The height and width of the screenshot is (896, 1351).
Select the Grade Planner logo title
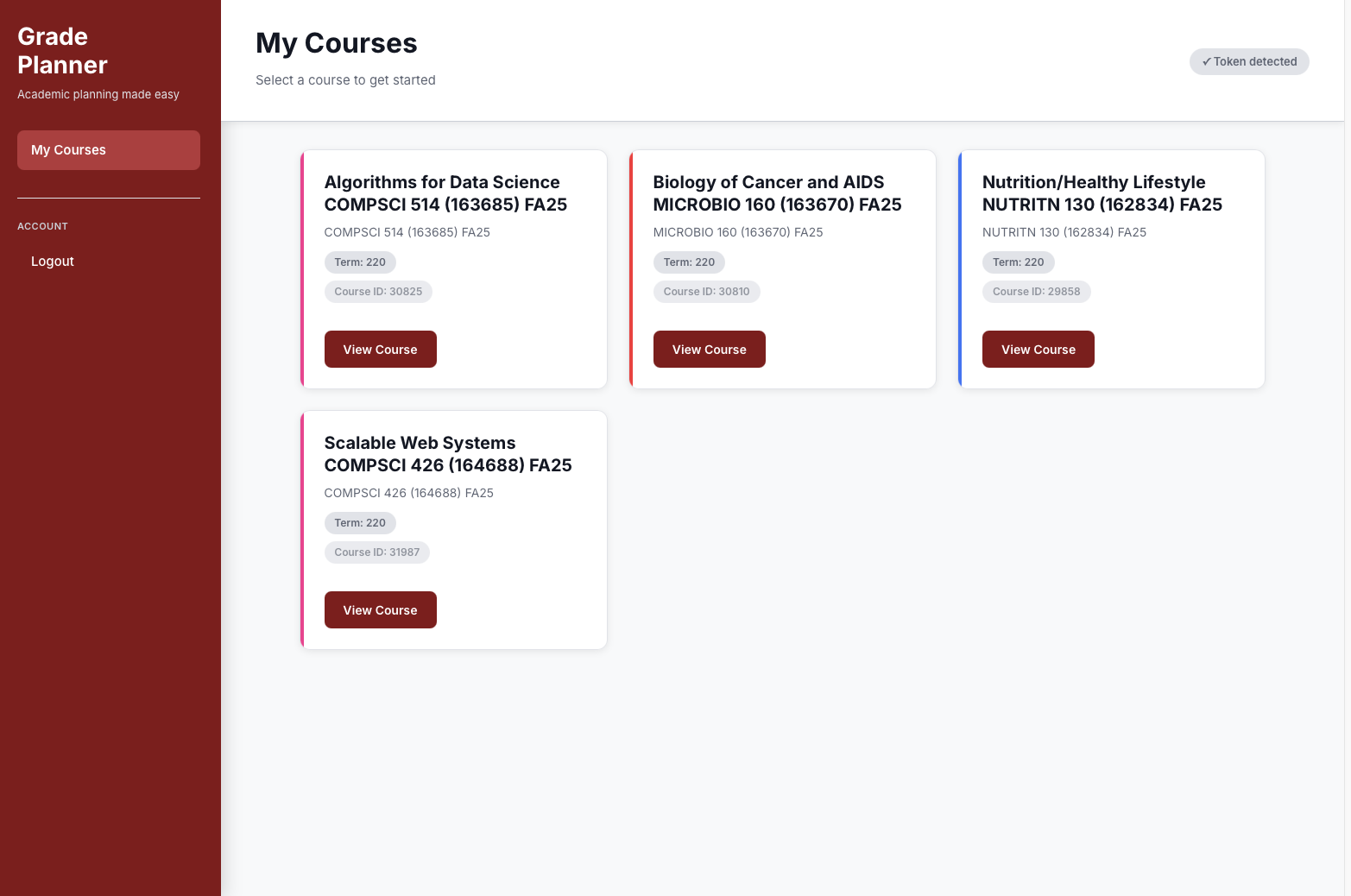click(62, 51)
